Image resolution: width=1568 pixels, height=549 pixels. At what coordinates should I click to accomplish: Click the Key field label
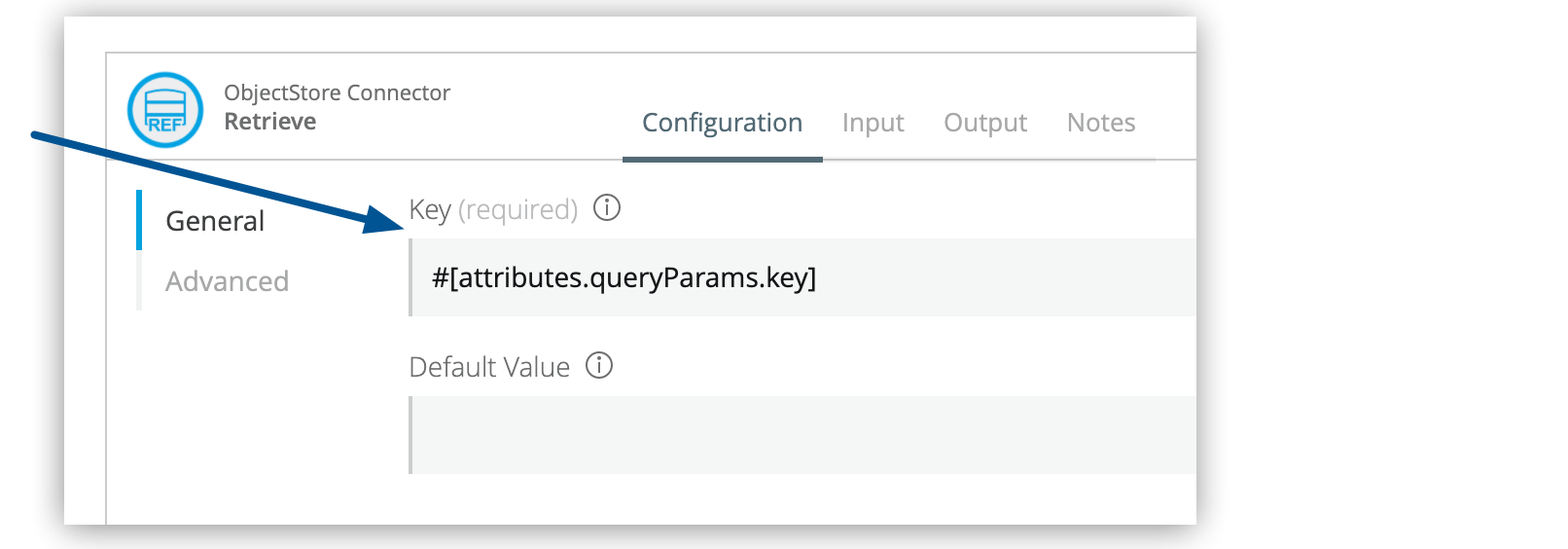430,209
